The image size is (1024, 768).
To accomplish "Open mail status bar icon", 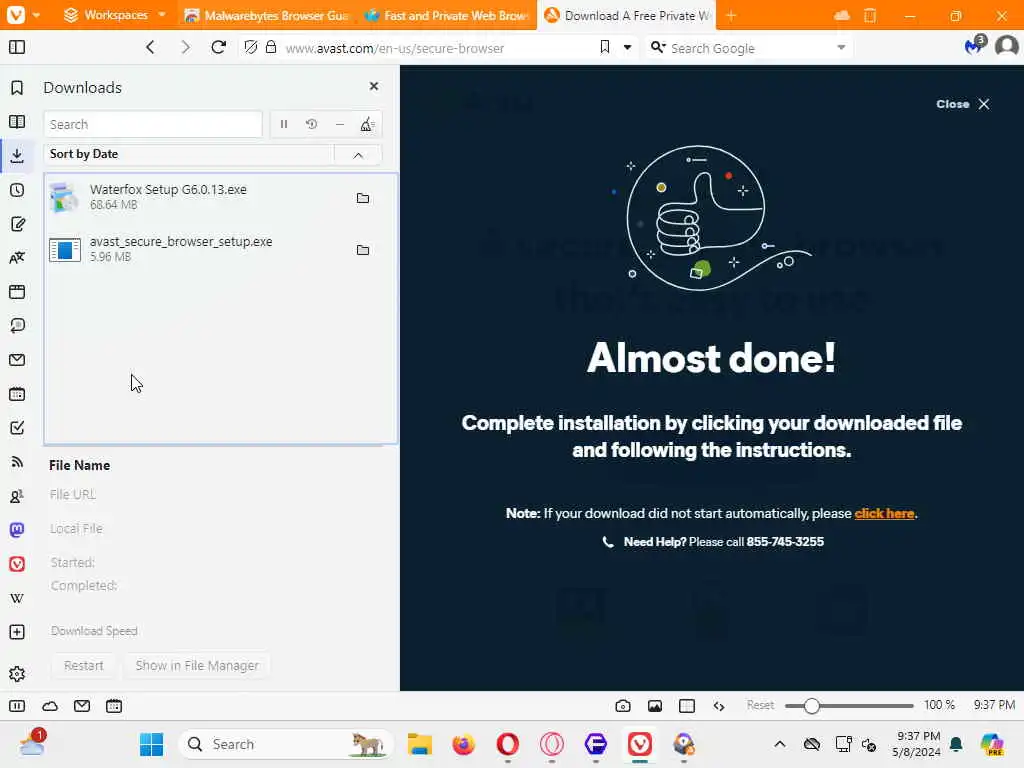I will point(82,706).
